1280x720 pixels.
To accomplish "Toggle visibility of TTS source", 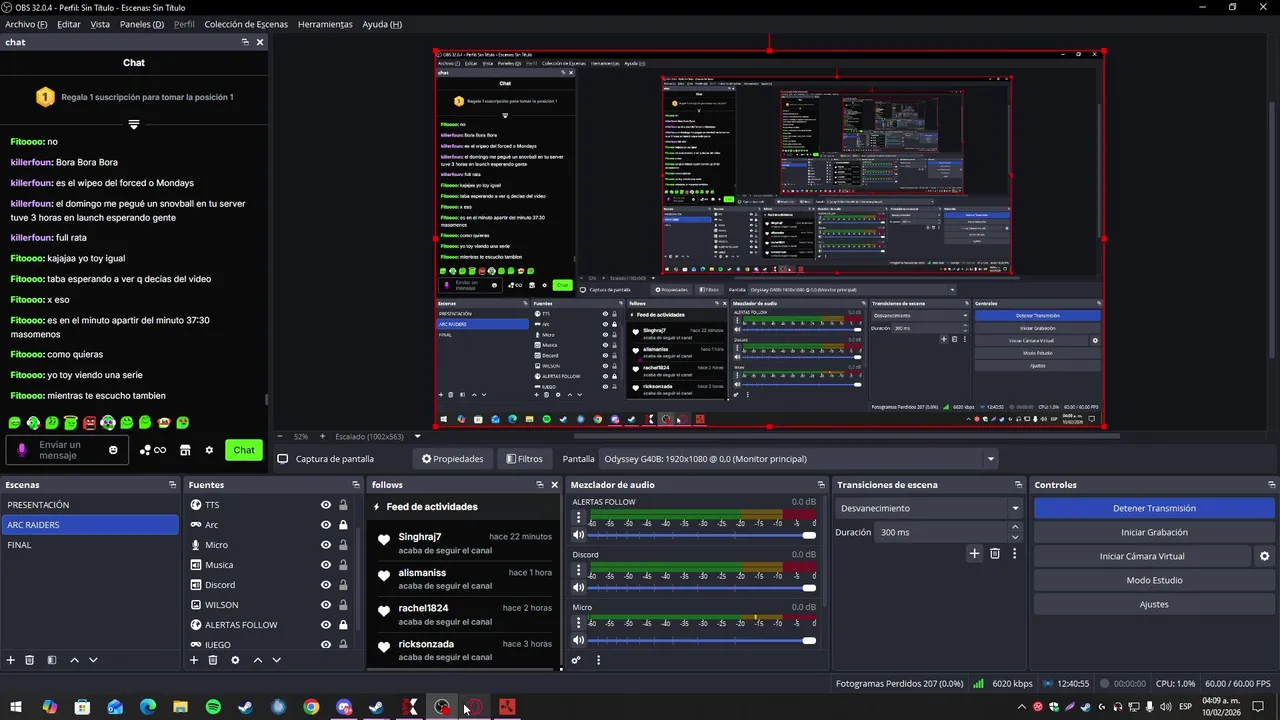I will point(325,505).
